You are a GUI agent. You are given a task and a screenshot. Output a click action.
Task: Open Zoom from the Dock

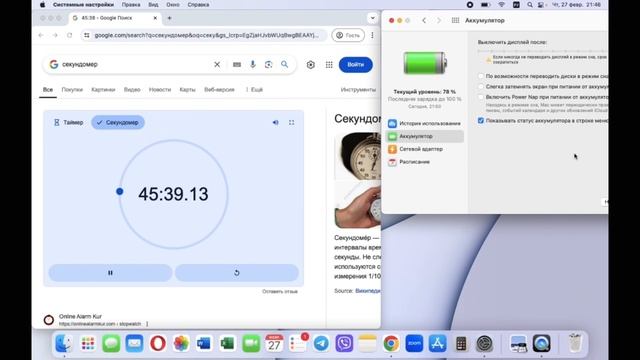point(414,343)
